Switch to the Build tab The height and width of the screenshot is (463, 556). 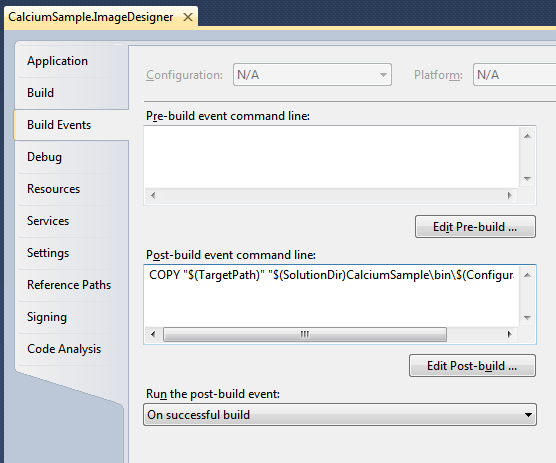(x=72, y=93)
